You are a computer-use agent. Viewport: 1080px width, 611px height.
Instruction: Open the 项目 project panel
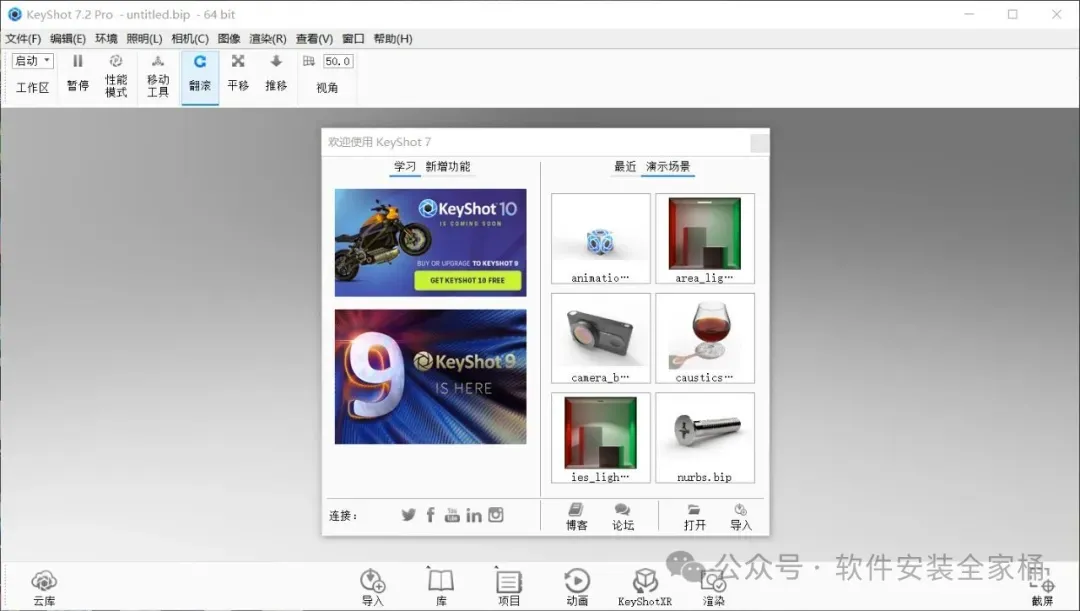509,588
